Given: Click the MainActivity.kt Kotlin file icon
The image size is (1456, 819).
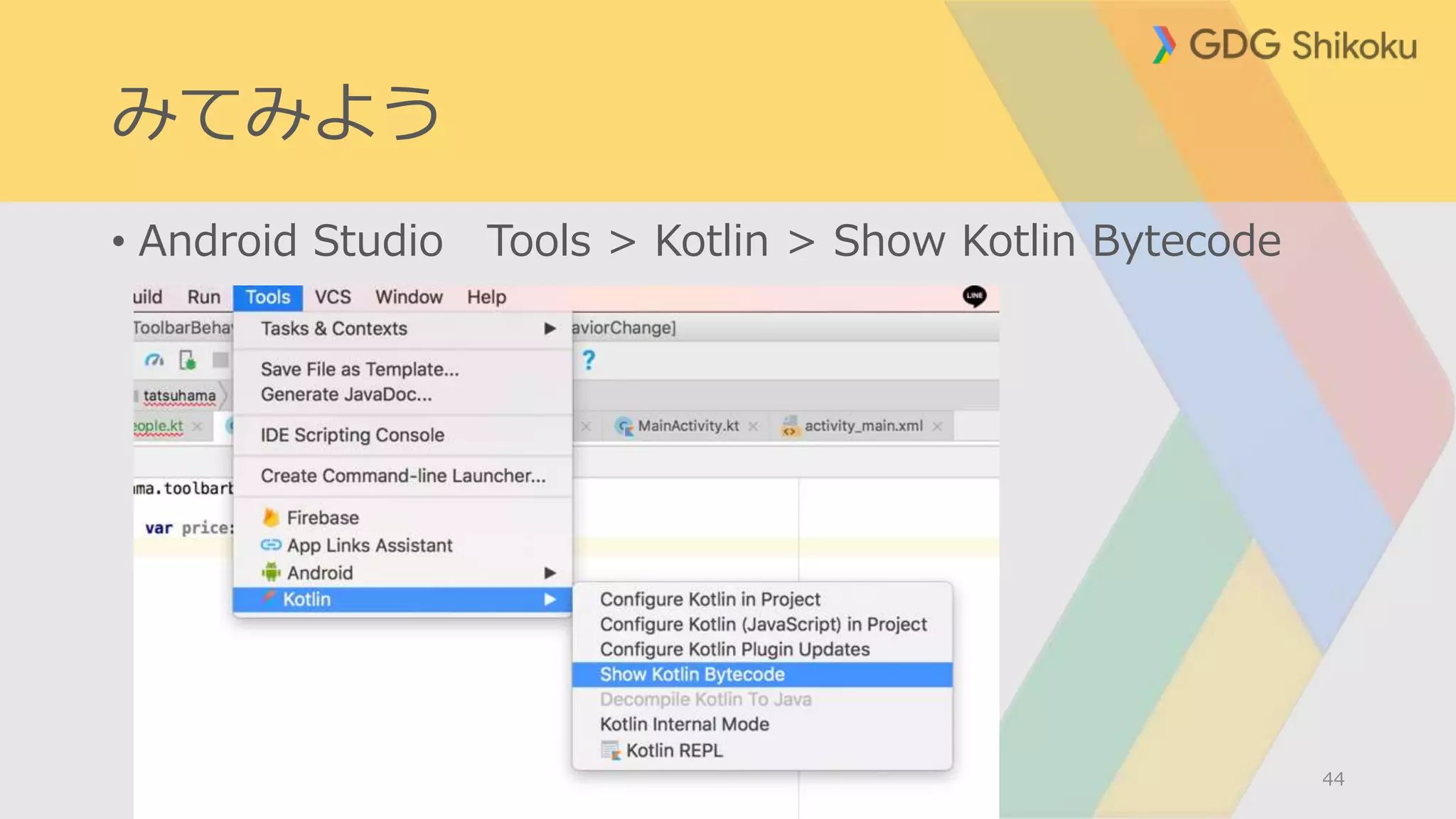Looking at the screenshot, I should pos(624,427).
